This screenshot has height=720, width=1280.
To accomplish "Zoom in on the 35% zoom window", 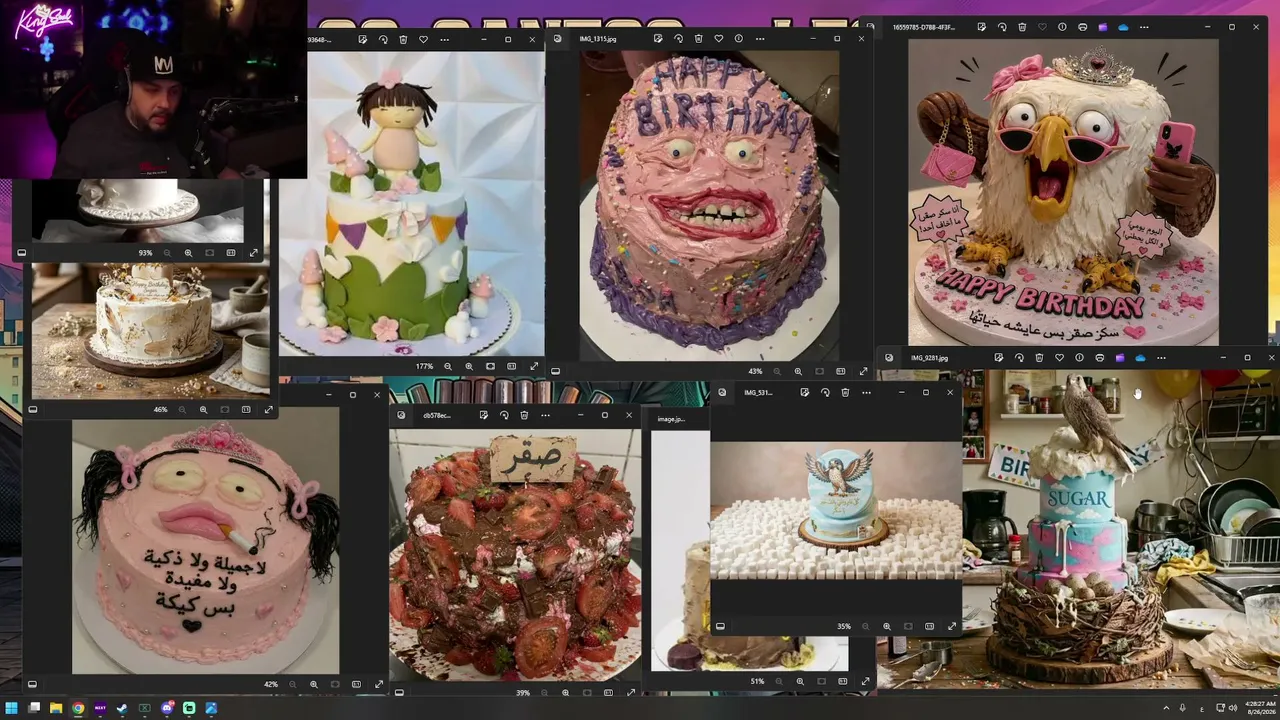I will (x=887, y=627).
